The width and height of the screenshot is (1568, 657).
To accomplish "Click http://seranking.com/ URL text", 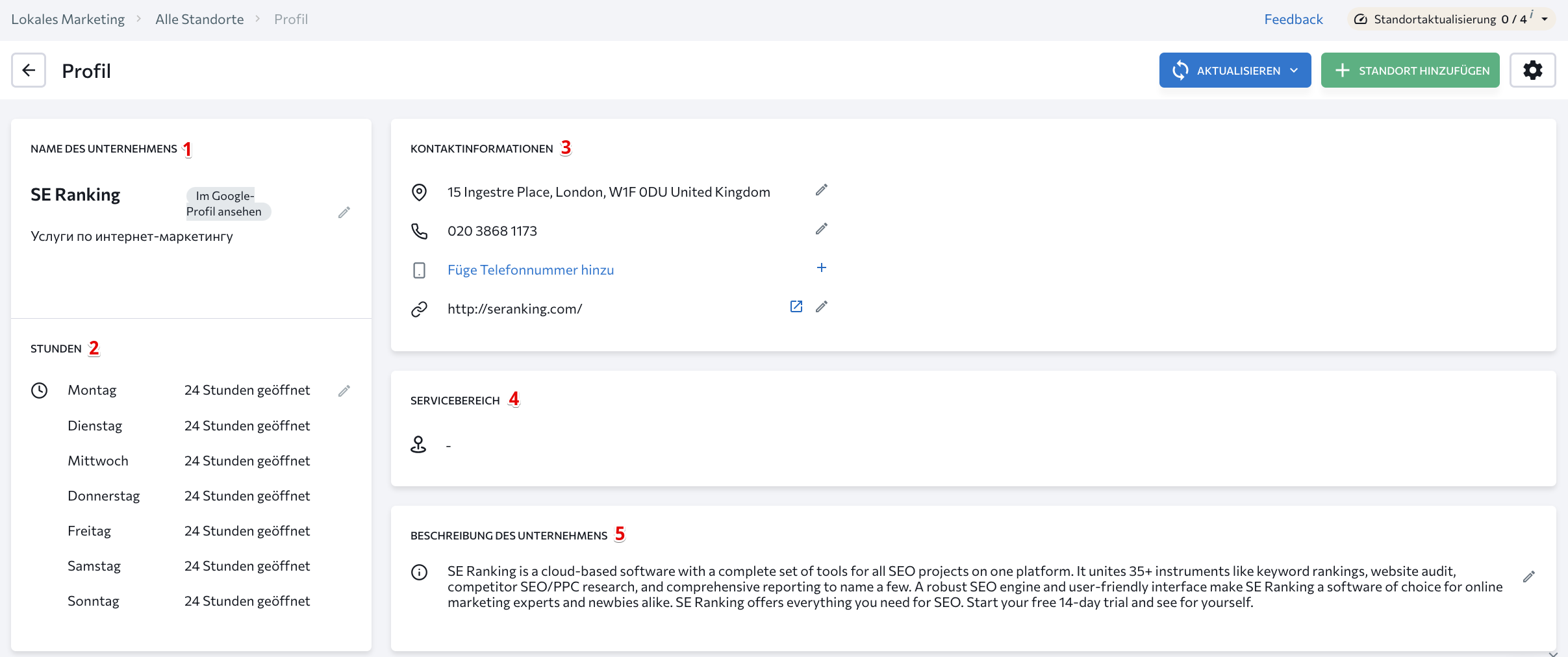I will [x=514, y=309].
